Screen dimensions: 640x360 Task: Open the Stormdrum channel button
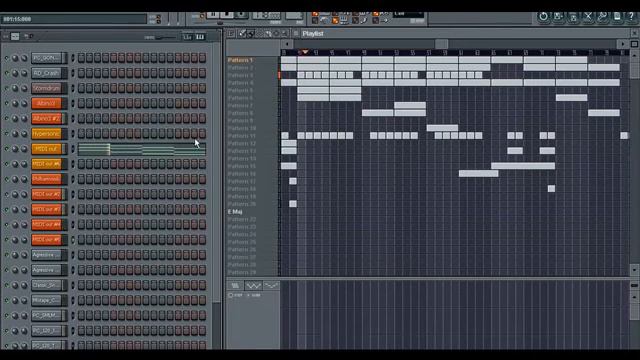[x=47, y=88]
